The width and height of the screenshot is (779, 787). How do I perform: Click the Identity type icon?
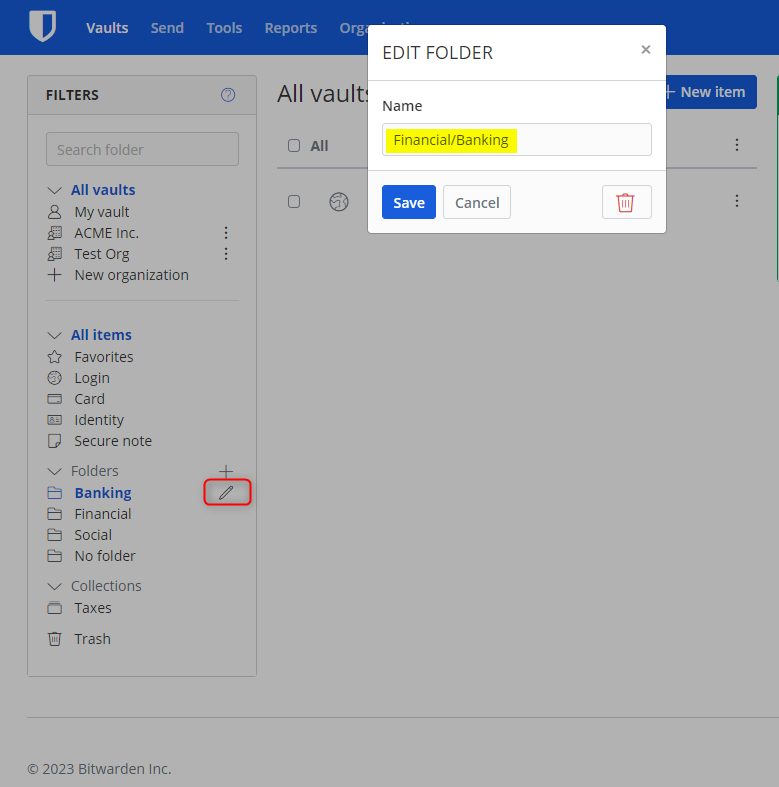click(x=55, y=420)
